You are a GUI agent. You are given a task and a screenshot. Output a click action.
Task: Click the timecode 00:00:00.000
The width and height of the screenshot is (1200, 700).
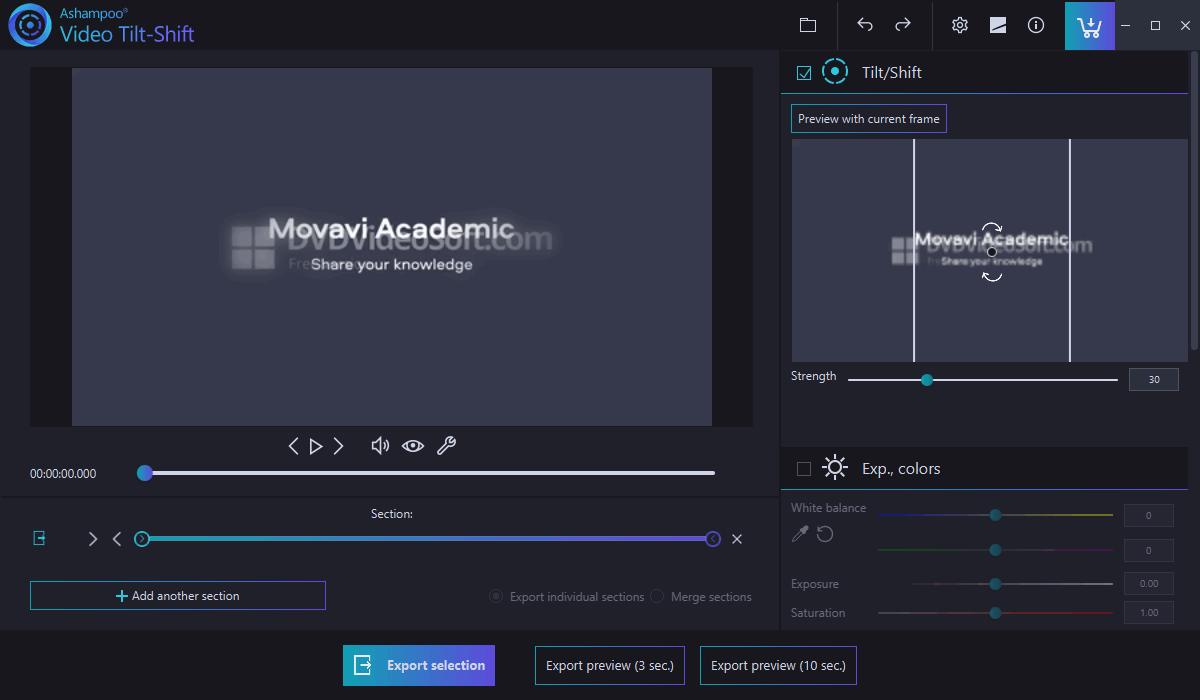(63, 474)
